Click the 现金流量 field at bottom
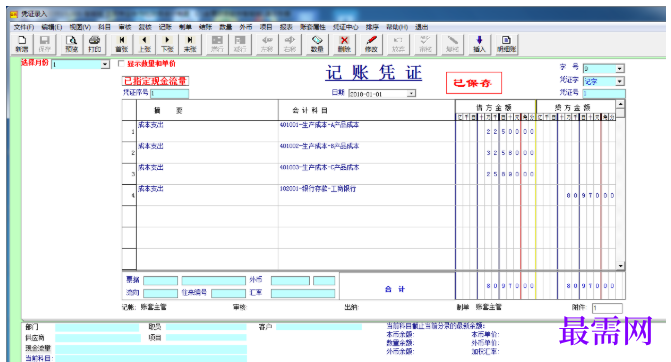The height and width of the screenshot is (362, 671). [151, 349]
